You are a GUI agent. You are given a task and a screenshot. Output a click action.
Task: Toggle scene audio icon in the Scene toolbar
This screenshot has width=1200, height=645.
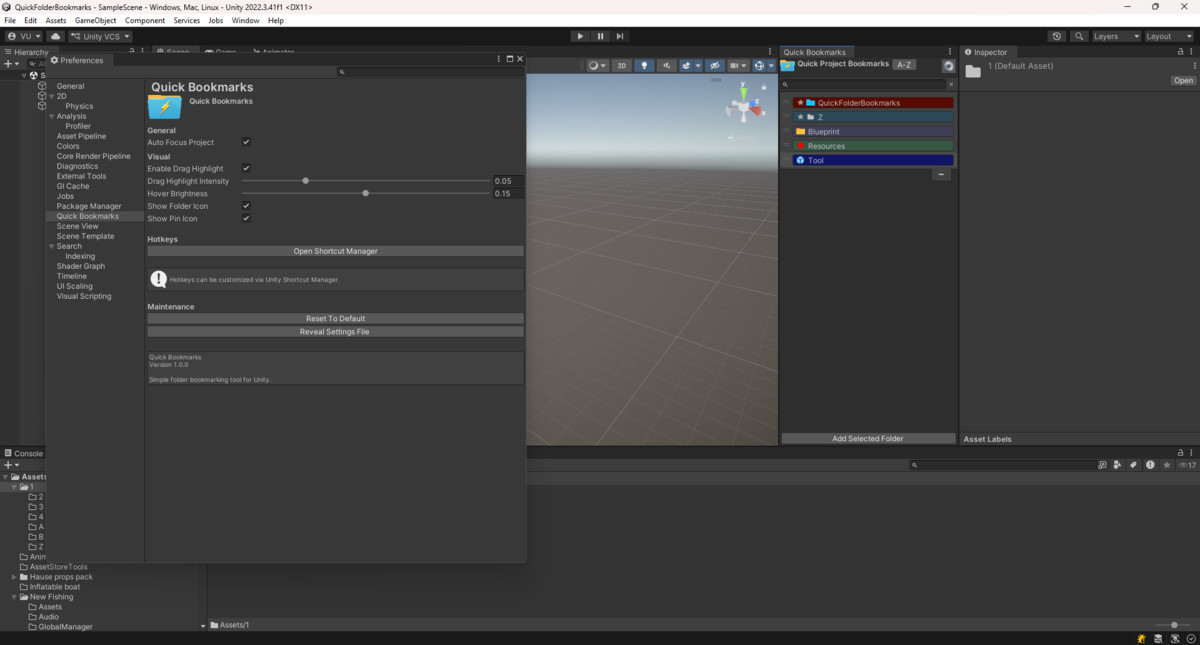667,66
